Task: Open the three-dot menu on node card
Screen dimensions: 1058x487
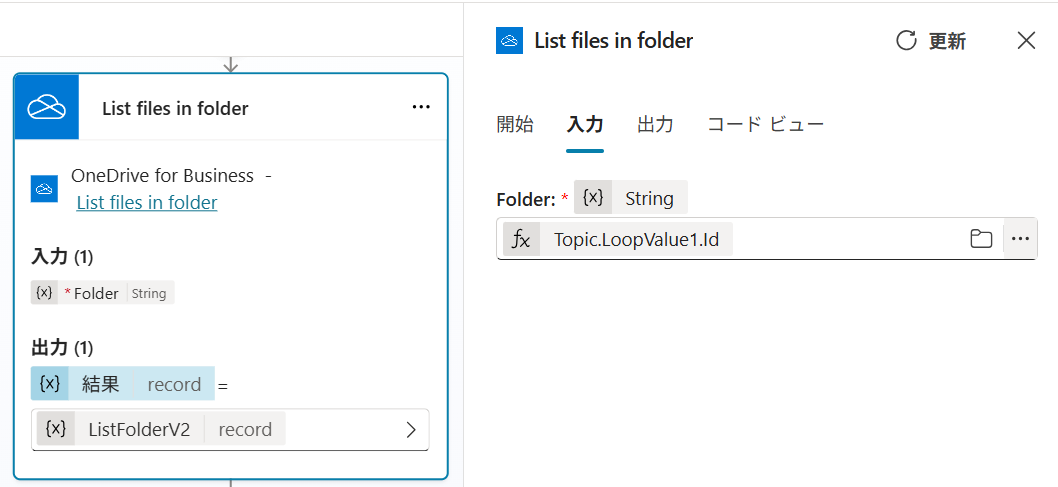Action: click(421, 107)
